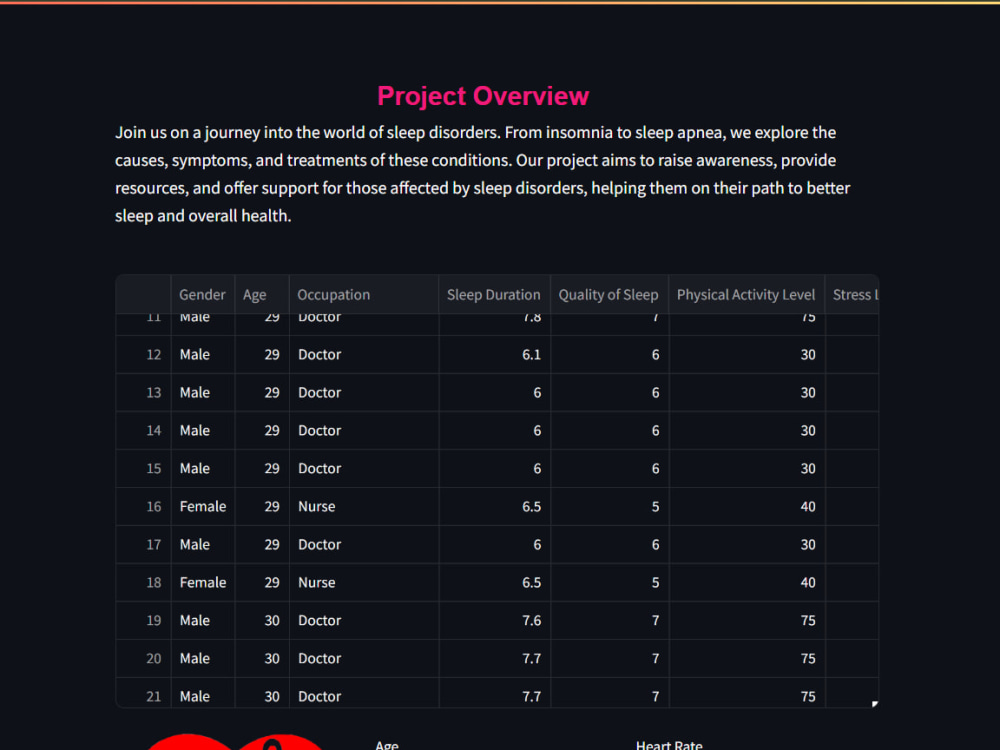The image size is (1000, 750).
Task: Select row index 19 cell
Action: point(143,621)
